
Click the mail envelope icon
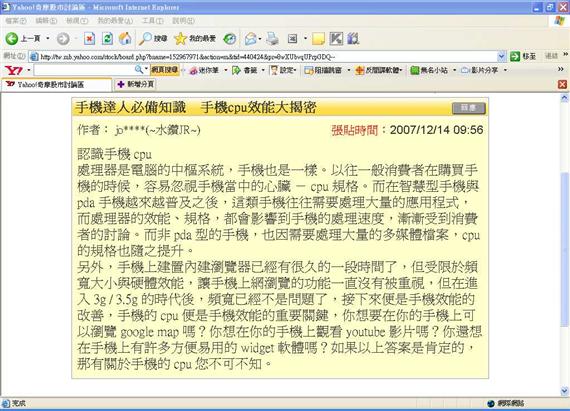click(x=250, y=39)
